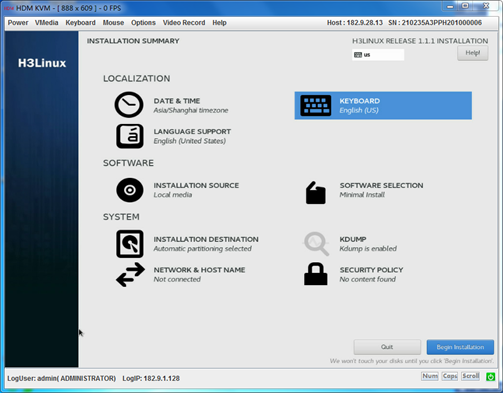Select the INSTALLATION DESTINATION label
This screenshot has width=503, height=393.
(x=206, y=239)
